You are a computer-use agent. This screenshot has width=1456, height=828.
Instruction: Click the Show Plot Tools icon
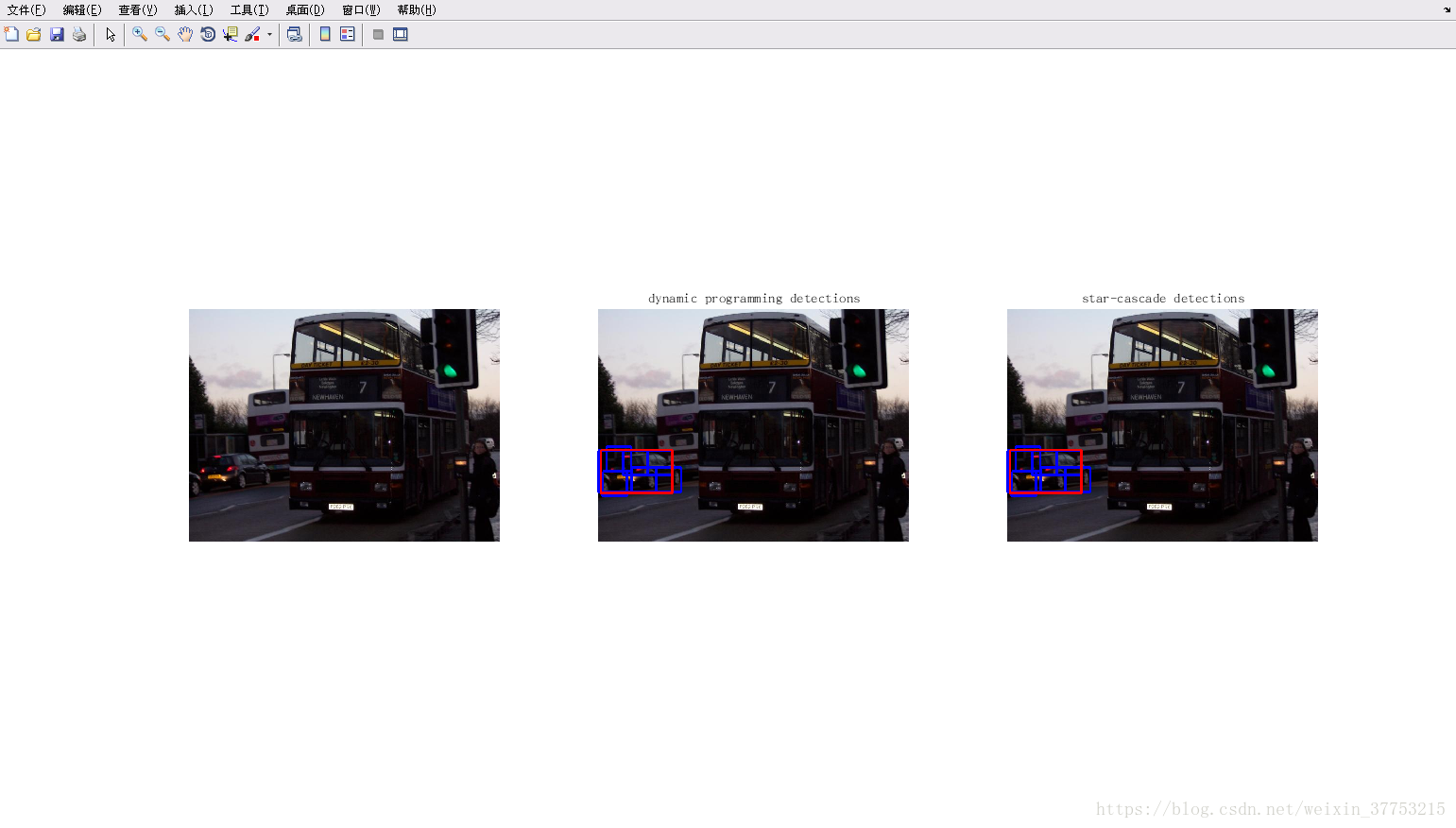401,34
